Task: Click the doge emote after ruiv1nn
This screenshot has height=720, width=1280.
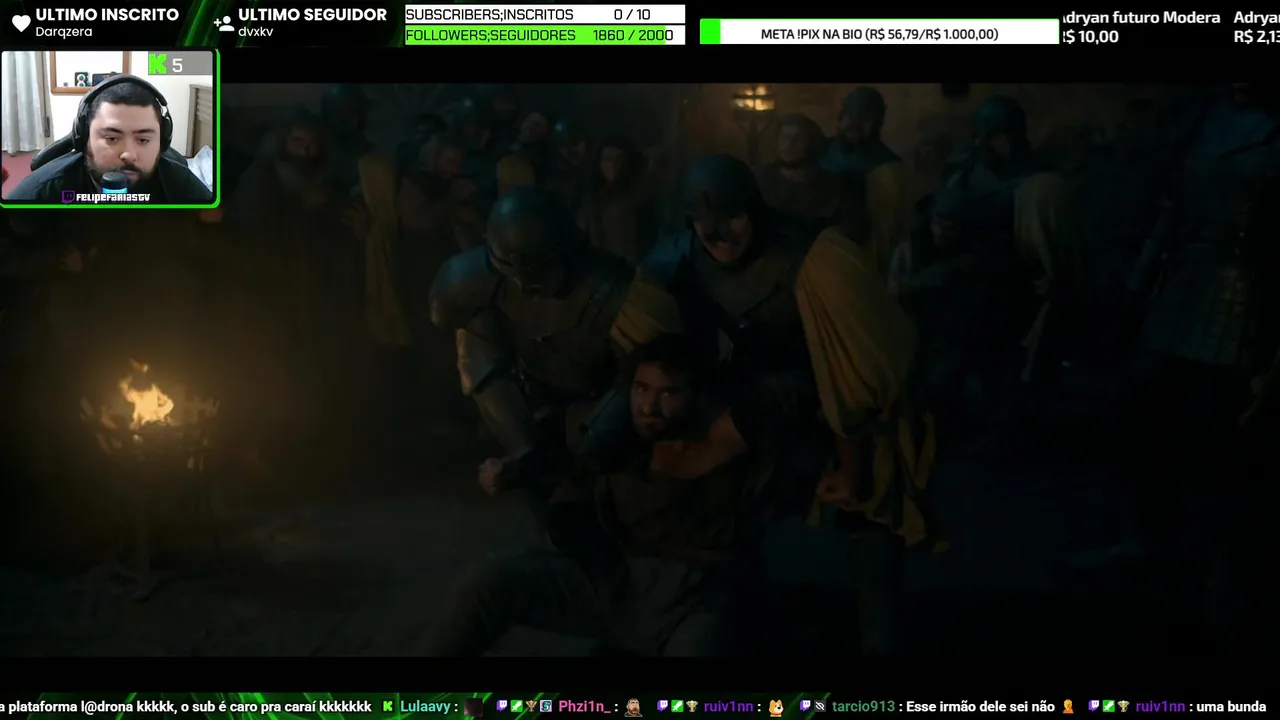Action: coord(776,707)
